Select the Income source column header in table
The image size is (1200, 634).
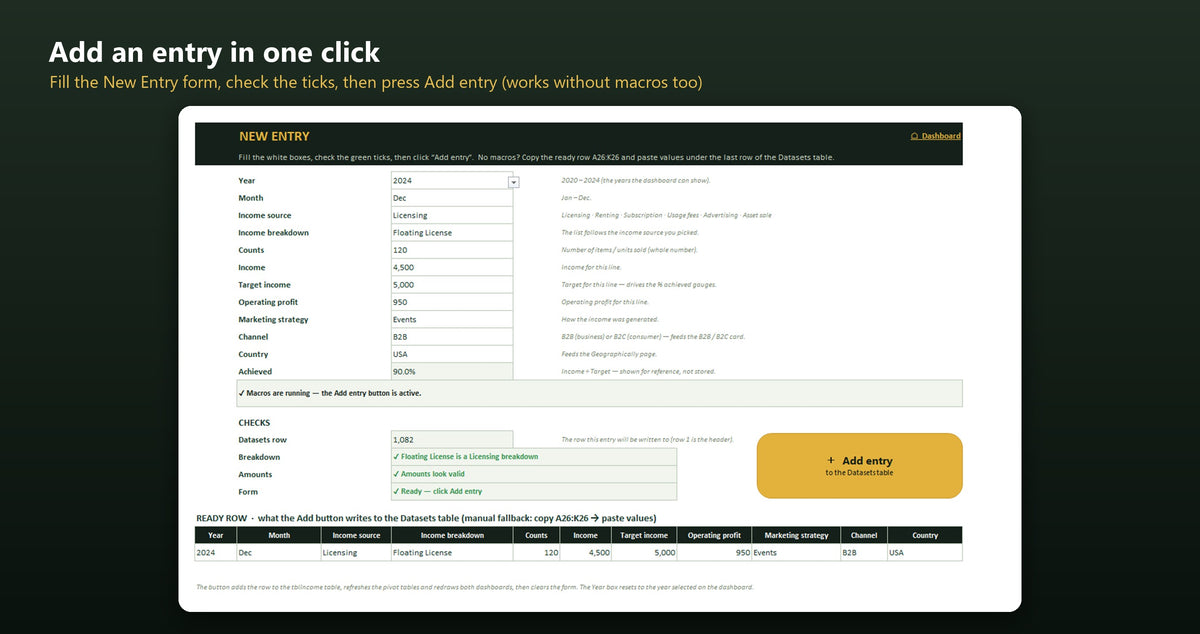pos(356,535)
